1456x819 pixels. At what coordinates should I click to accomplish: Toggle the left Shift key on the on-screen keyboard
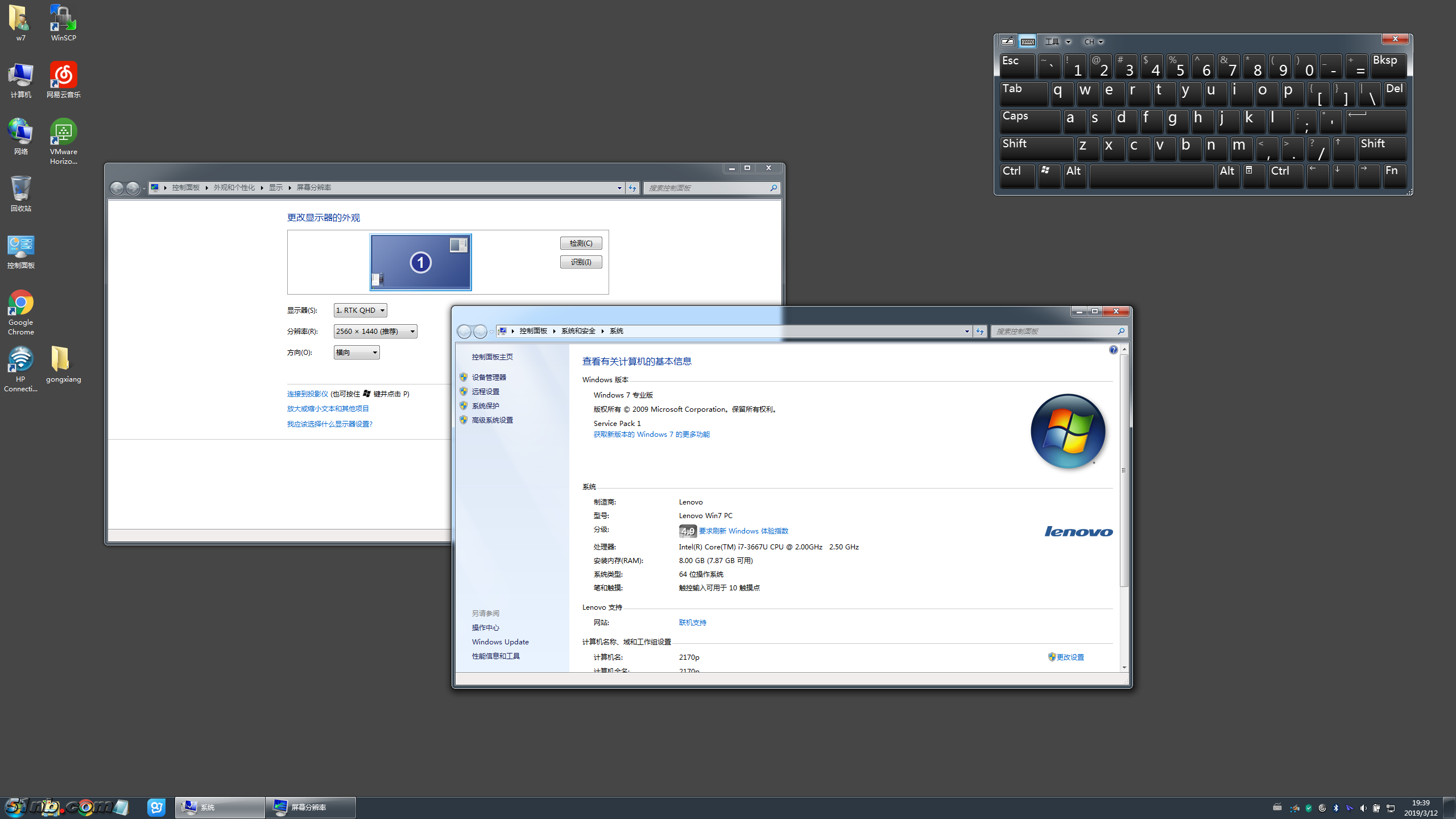point(1036,148)
